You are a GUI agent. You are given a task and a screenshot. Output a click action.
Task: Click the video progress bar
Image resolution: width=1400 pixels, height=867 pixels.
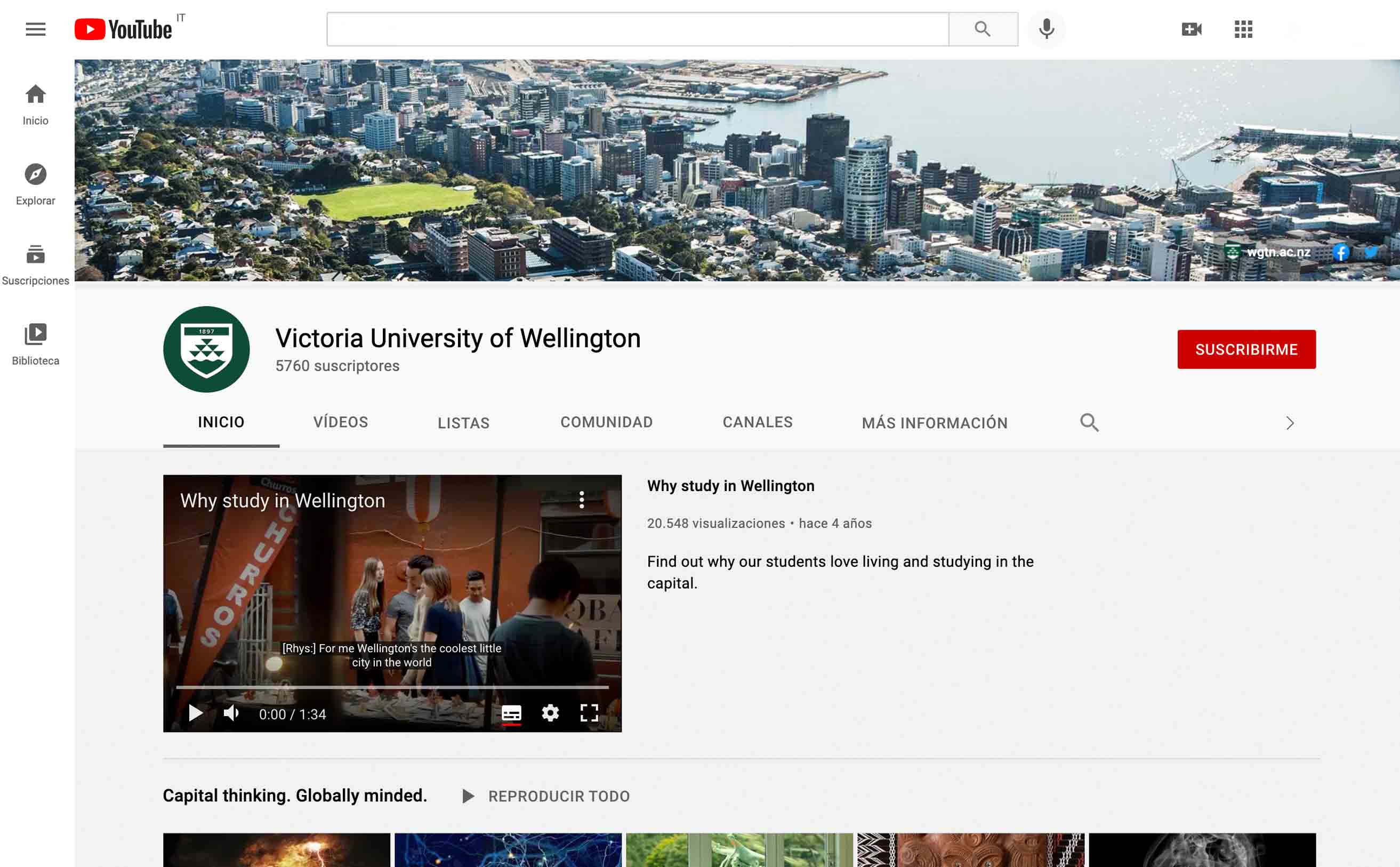click(392, 686)
